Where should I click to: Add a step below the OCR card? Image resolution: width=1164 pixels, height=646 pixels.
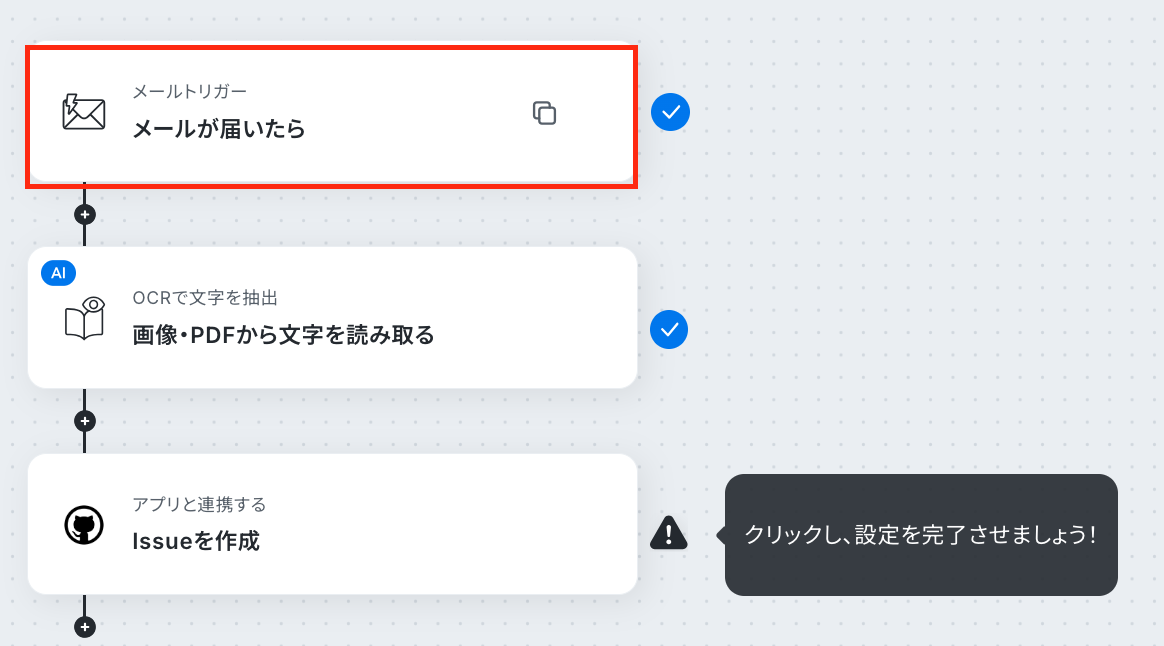85,421
